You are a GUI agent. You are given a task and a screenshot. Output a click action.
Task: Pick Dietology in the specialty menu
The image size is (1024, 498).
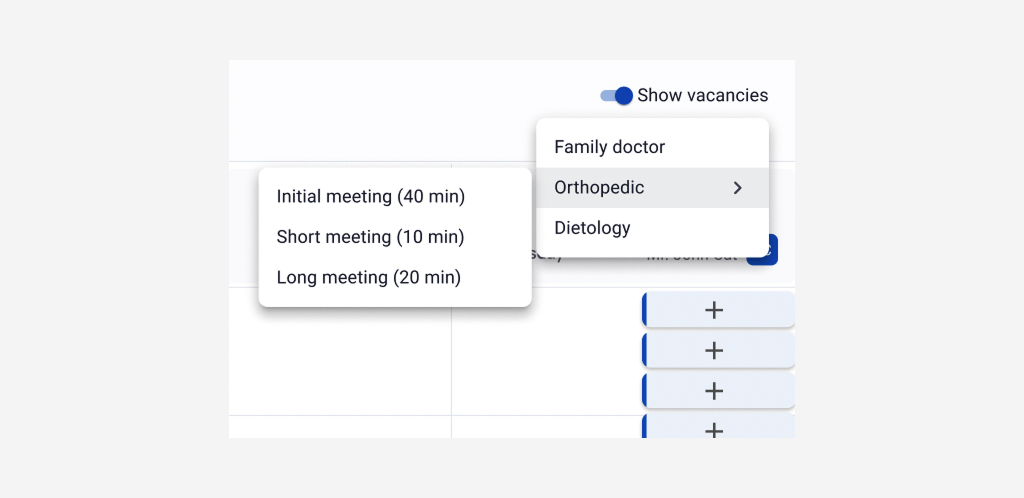click(x=592, y=228)
